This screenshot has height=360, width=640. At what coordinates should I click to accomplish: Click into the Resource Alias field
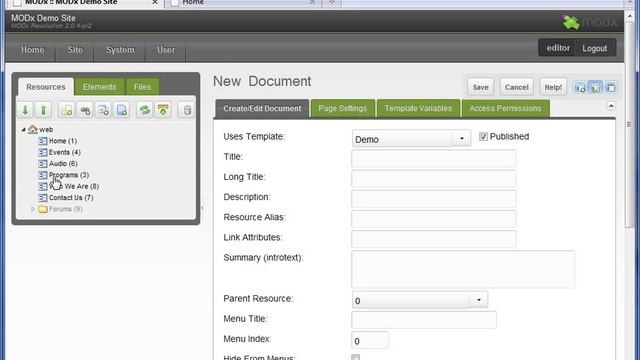pyautogui.click(x=433, y=219)
